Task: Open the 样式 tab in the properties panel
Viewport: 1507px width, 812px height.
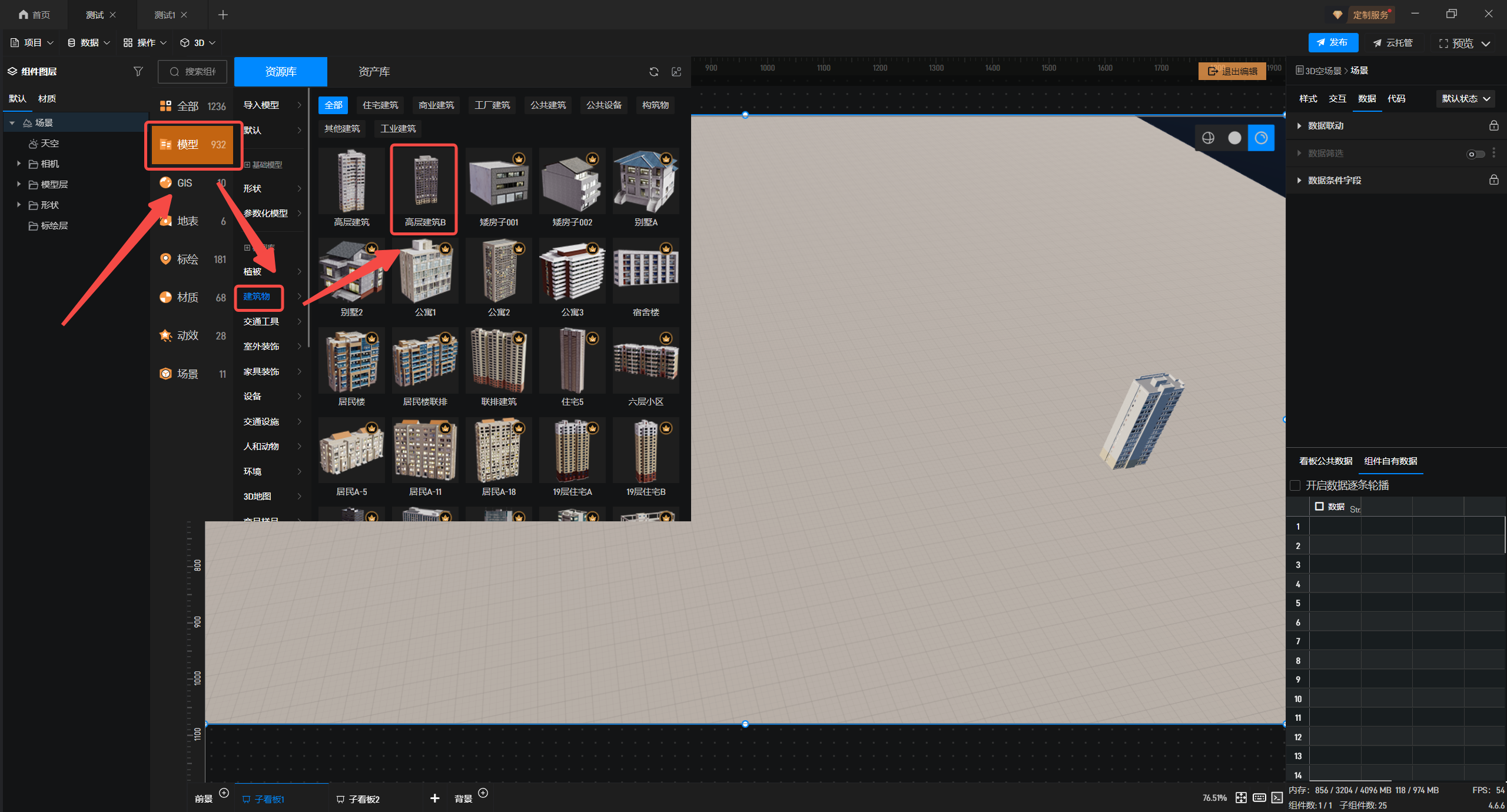Action: pos(1308,99)
